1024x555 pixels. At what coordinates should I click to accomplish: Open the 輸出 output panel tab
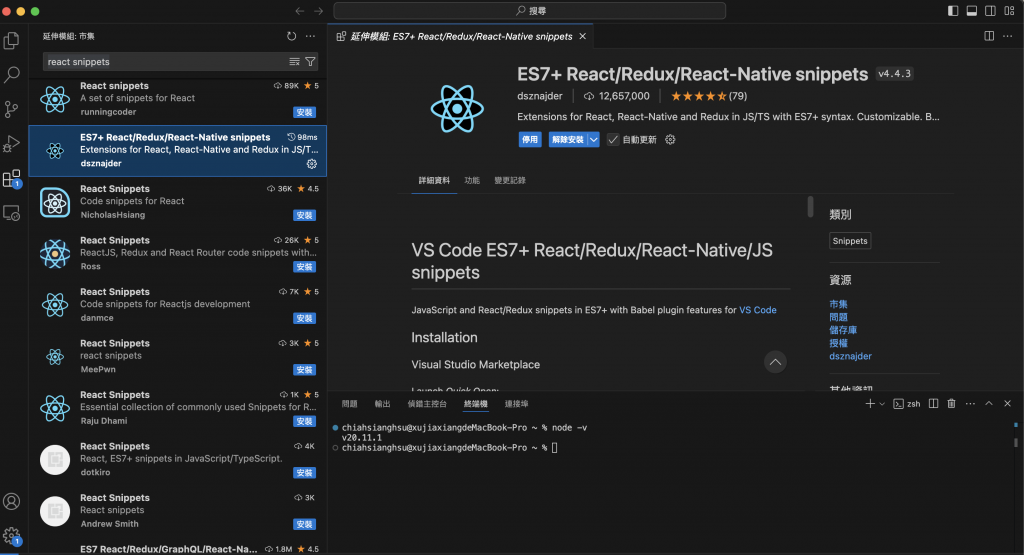pos(382,404)
